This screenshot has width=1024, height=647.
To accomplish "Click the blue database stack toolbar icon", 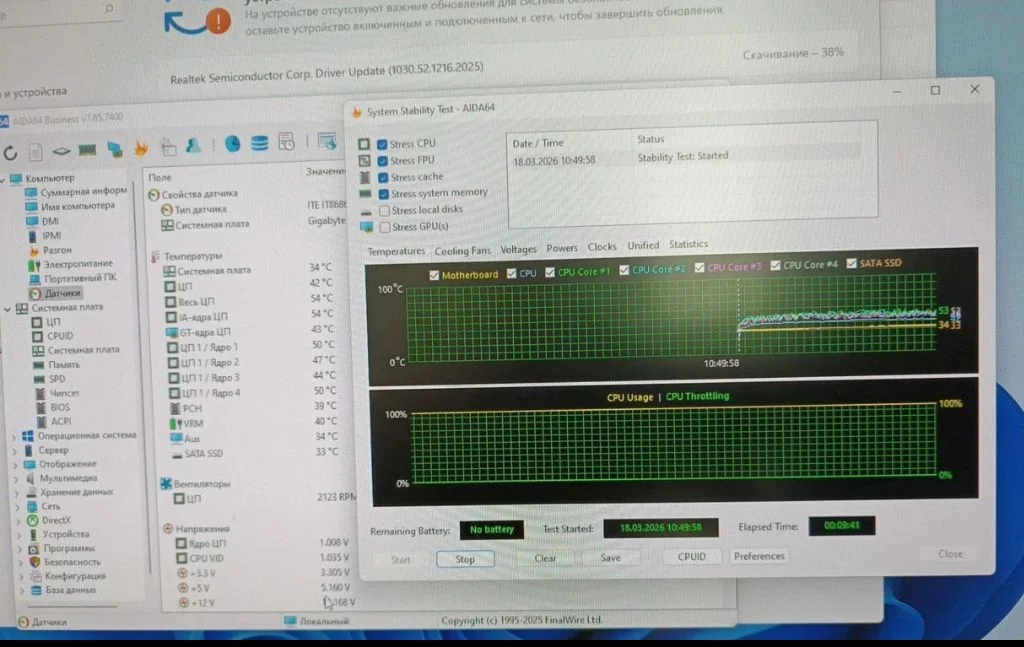I will click(259, 143).
